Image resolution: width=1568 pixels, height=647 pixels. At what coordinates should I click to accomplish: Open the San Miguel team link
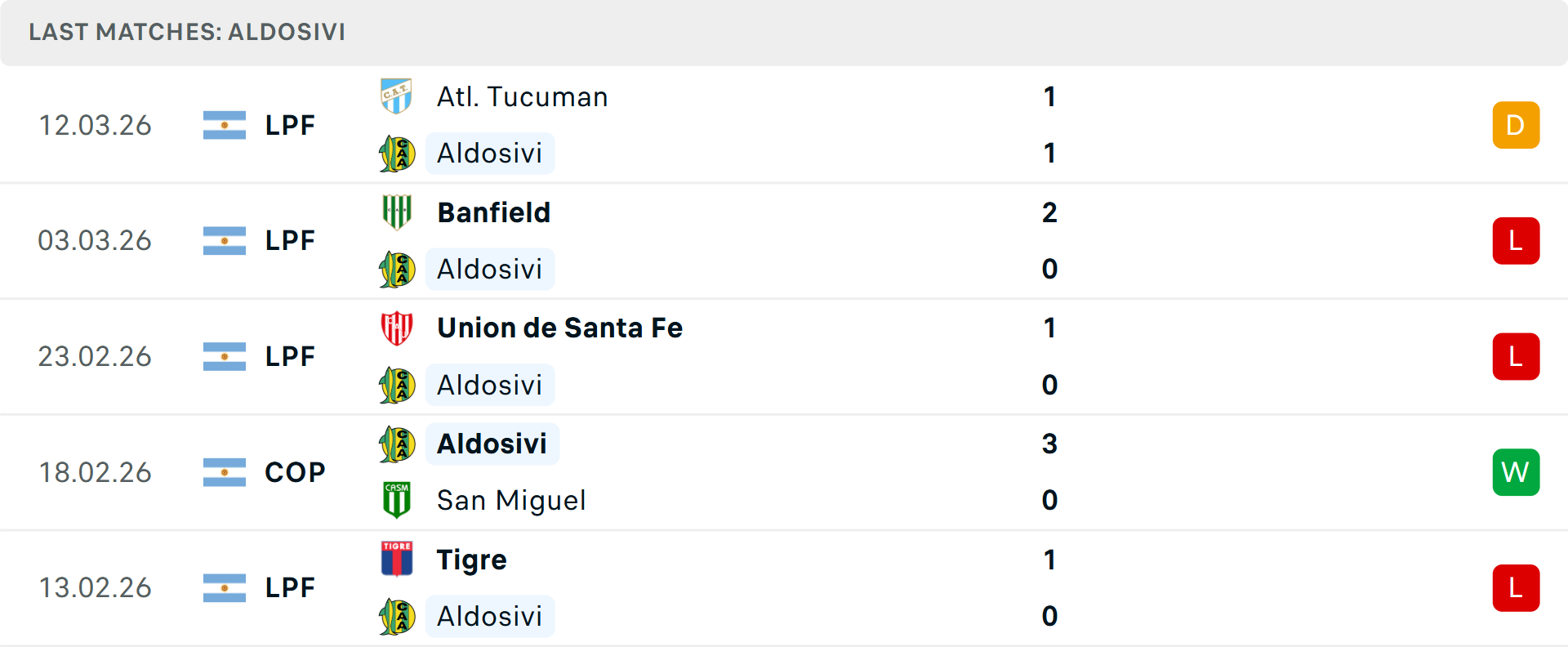(x=511, y=500)
